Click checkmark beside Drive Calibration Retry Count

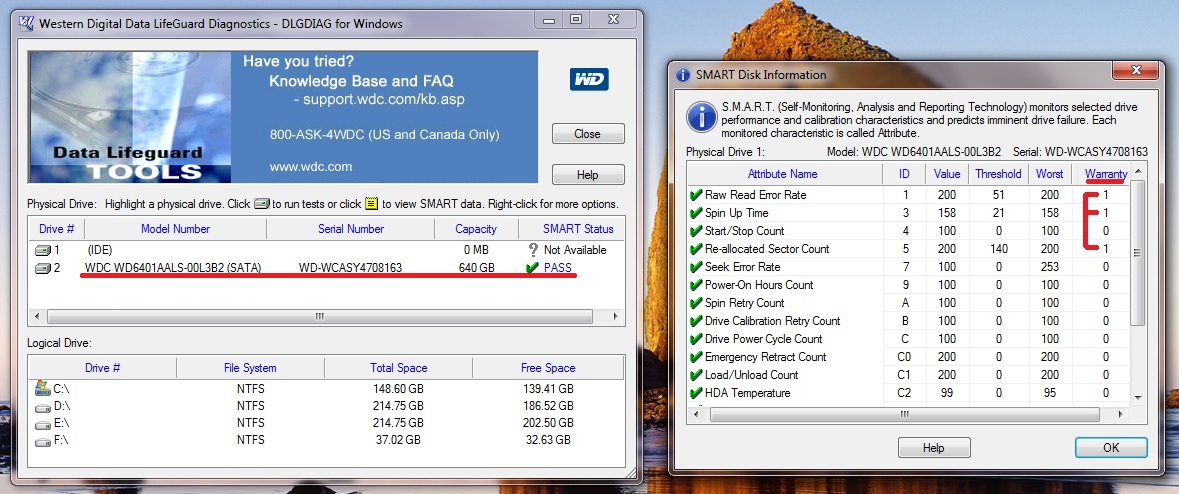point(696,321)
